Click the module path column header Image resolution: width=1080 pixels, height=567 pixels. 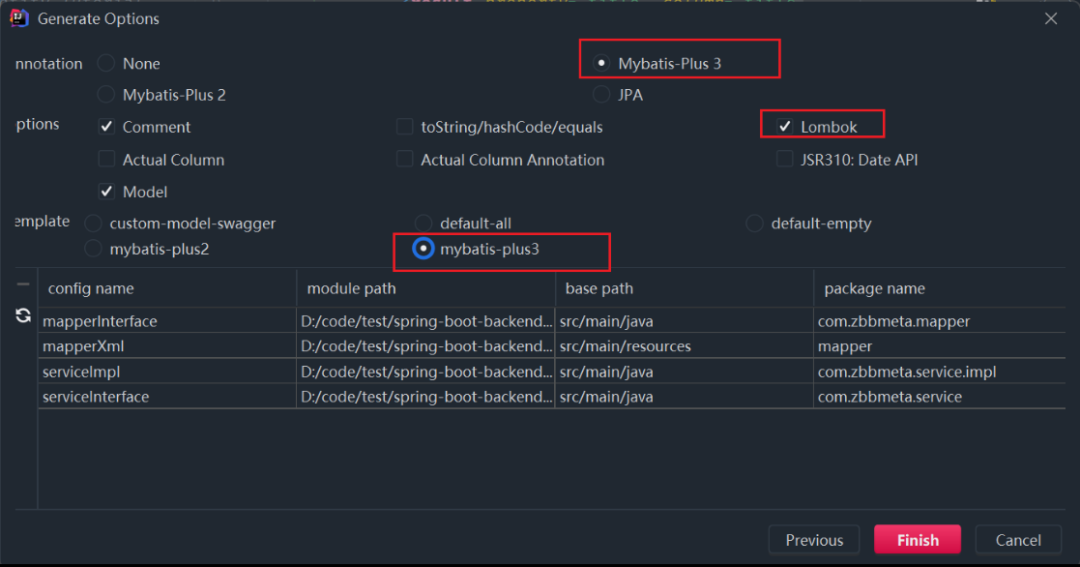coord(426,288)
